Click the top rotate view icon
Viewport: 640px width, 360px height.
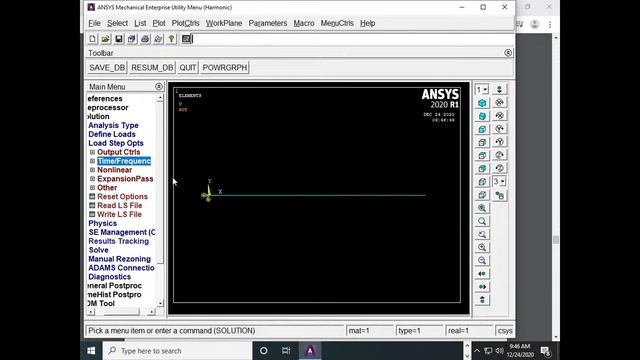click(499, 102)
